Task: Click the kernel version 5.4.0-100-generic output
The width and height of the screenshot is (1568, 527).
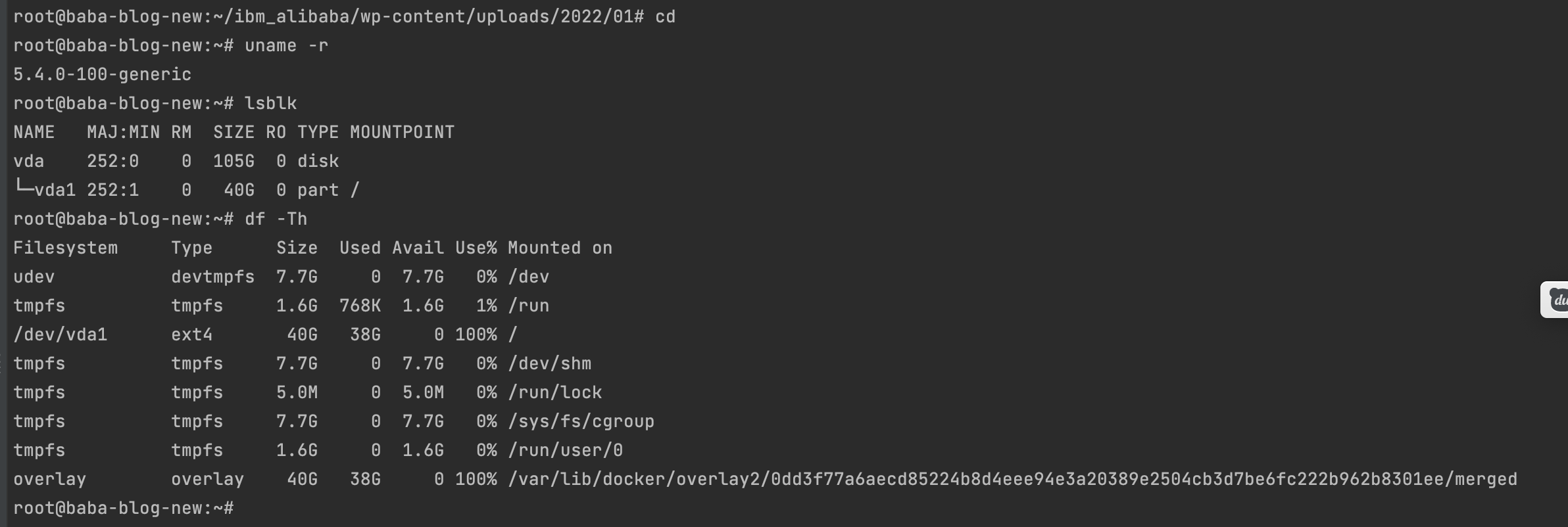Action: tap(103, 74)
